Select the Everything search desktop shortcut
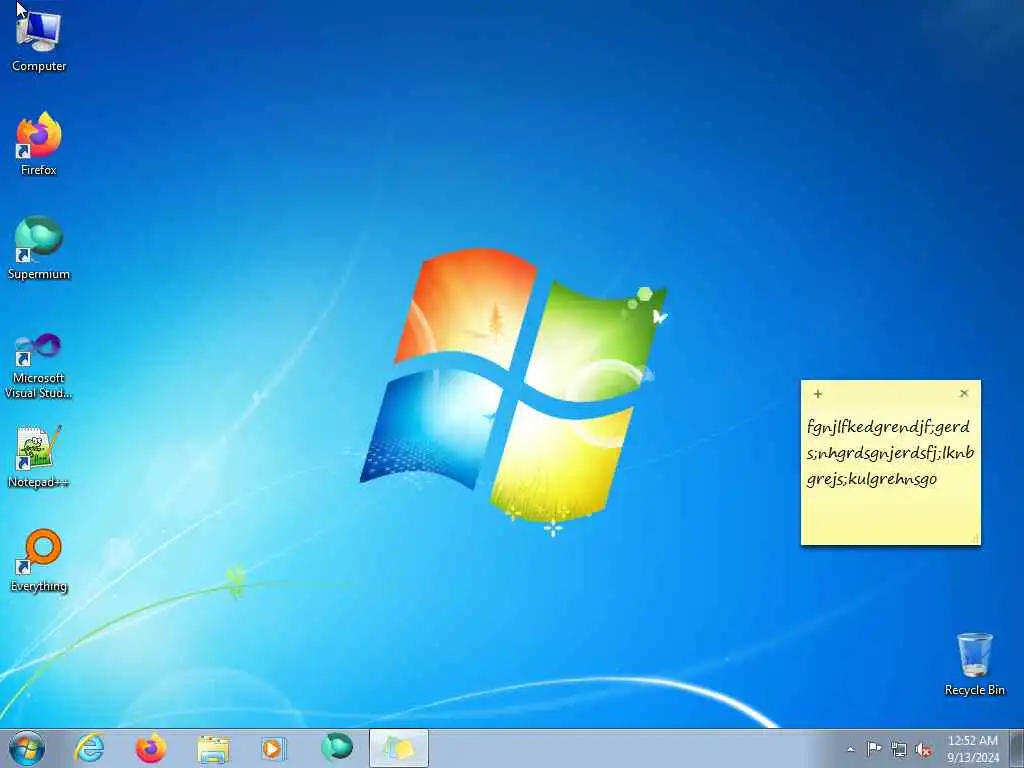Viewport: 1024px width, 768px height. 39,560
